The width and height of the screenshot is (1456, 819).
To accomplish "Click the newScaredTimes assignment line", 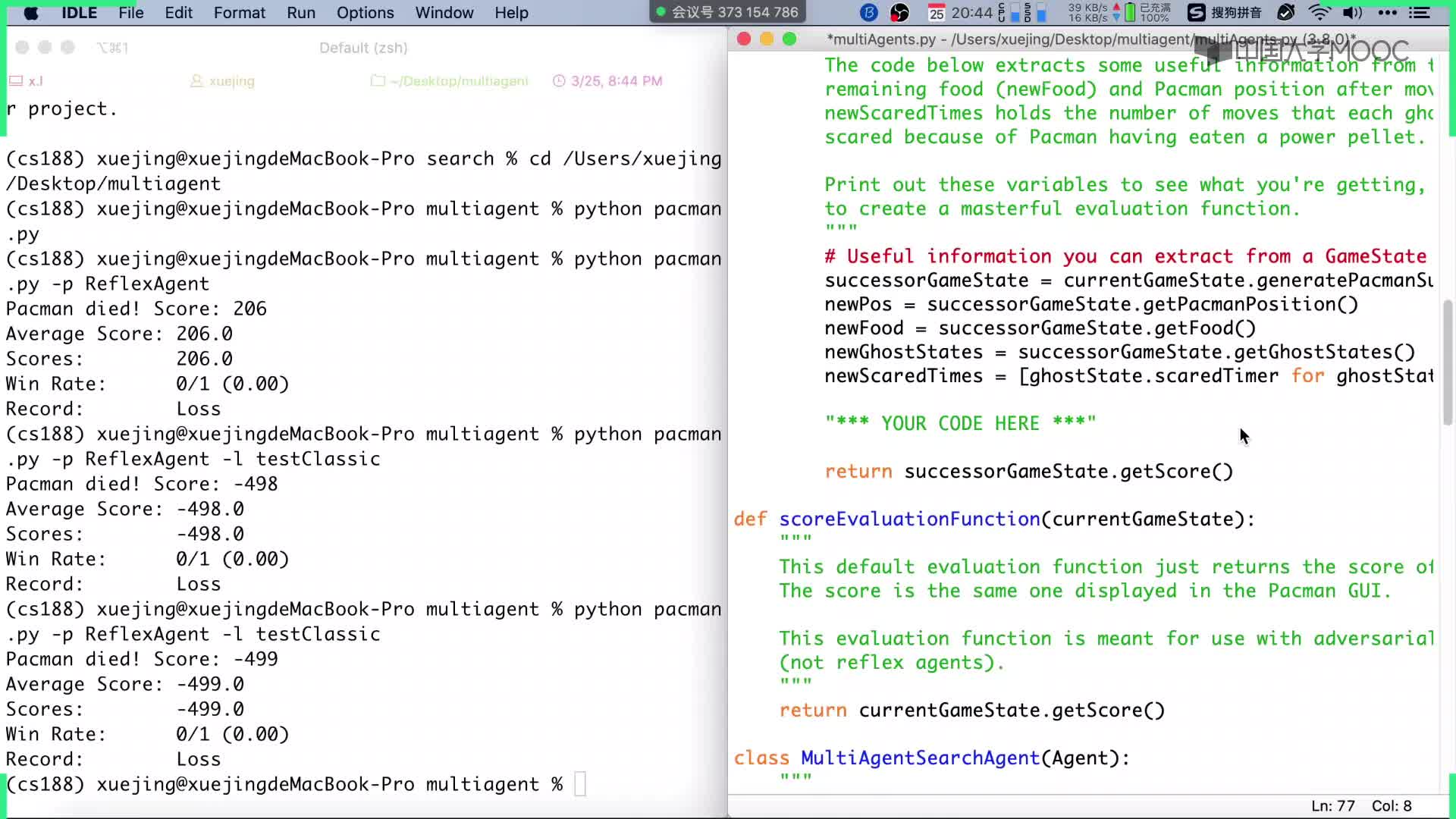I will tap(1129, 375).
